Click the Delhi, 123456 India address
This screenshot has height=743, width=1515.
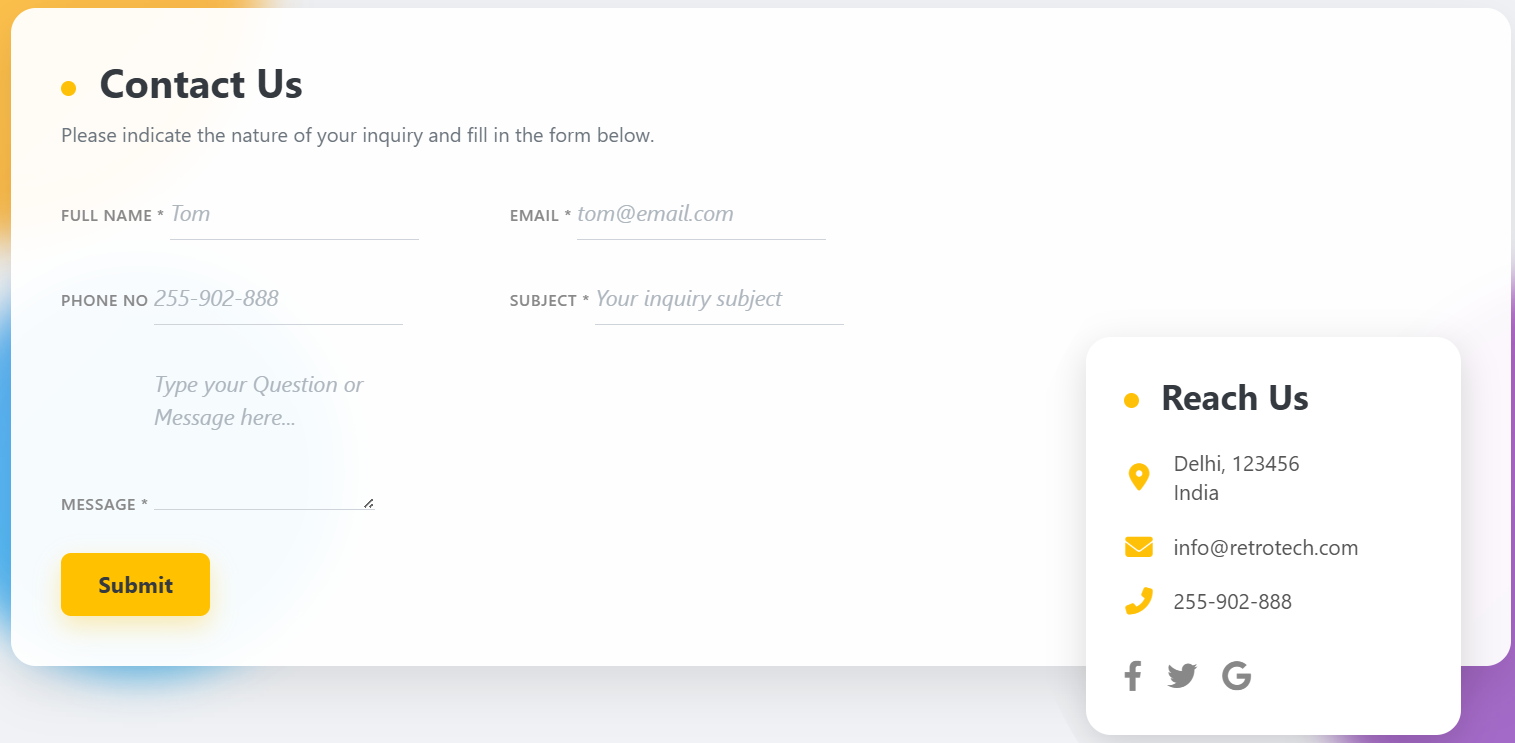[x=1236, y=478]
